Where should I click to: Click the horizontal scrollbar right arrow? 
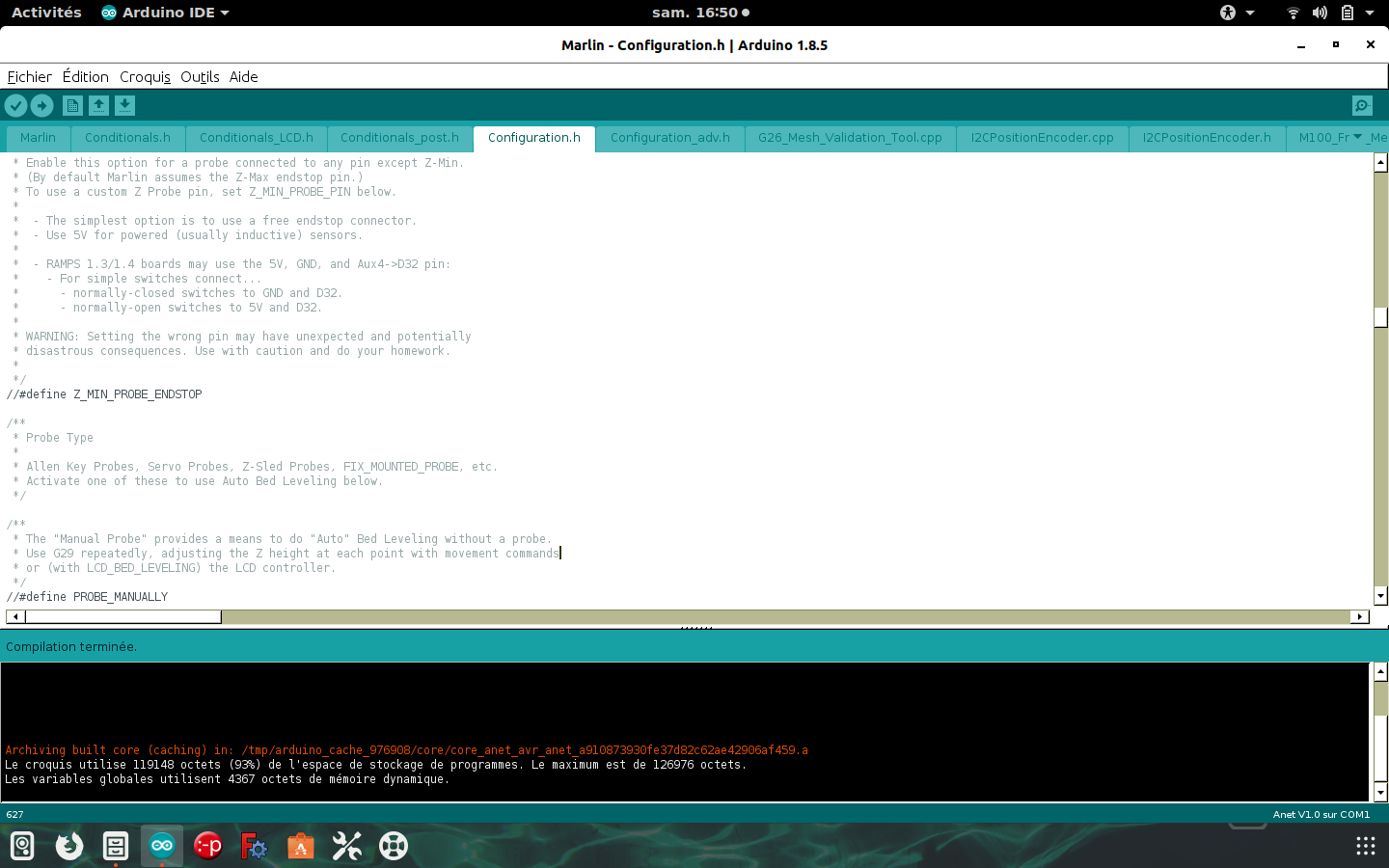(x=1360, y=616)
